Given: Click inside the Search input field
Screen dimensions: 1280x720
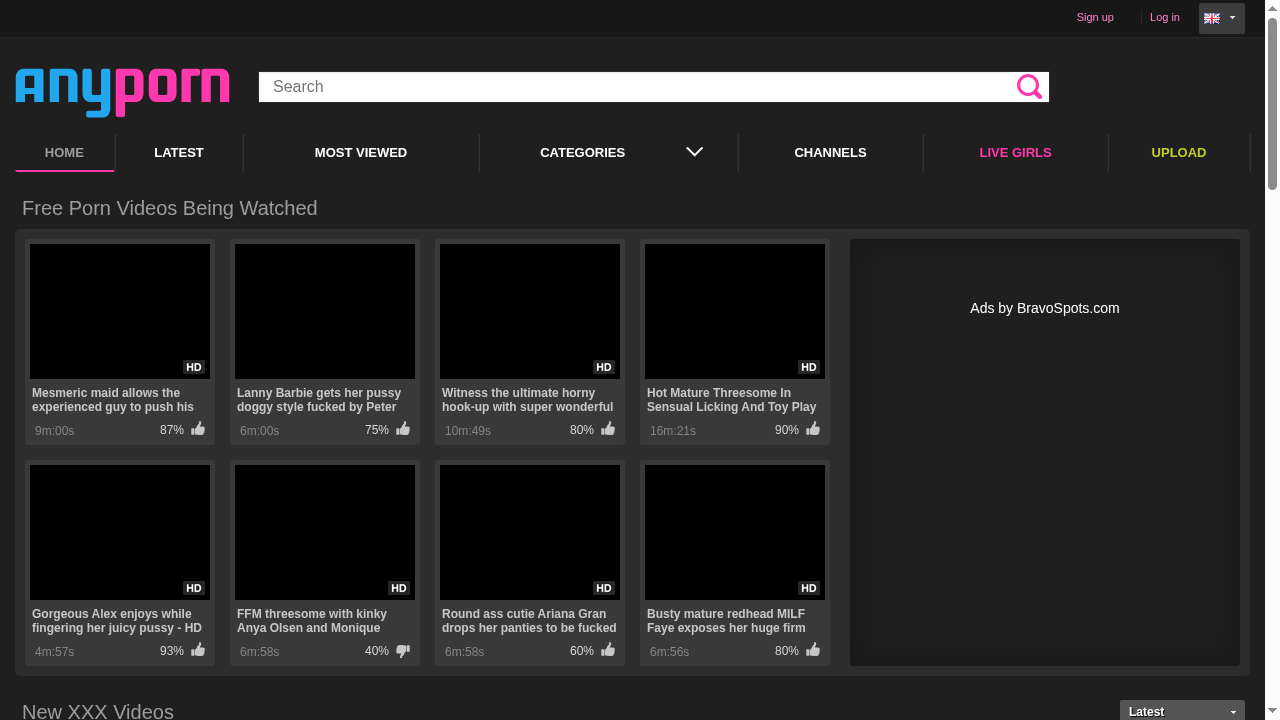Looking at the screenshot, I should 640,87.
